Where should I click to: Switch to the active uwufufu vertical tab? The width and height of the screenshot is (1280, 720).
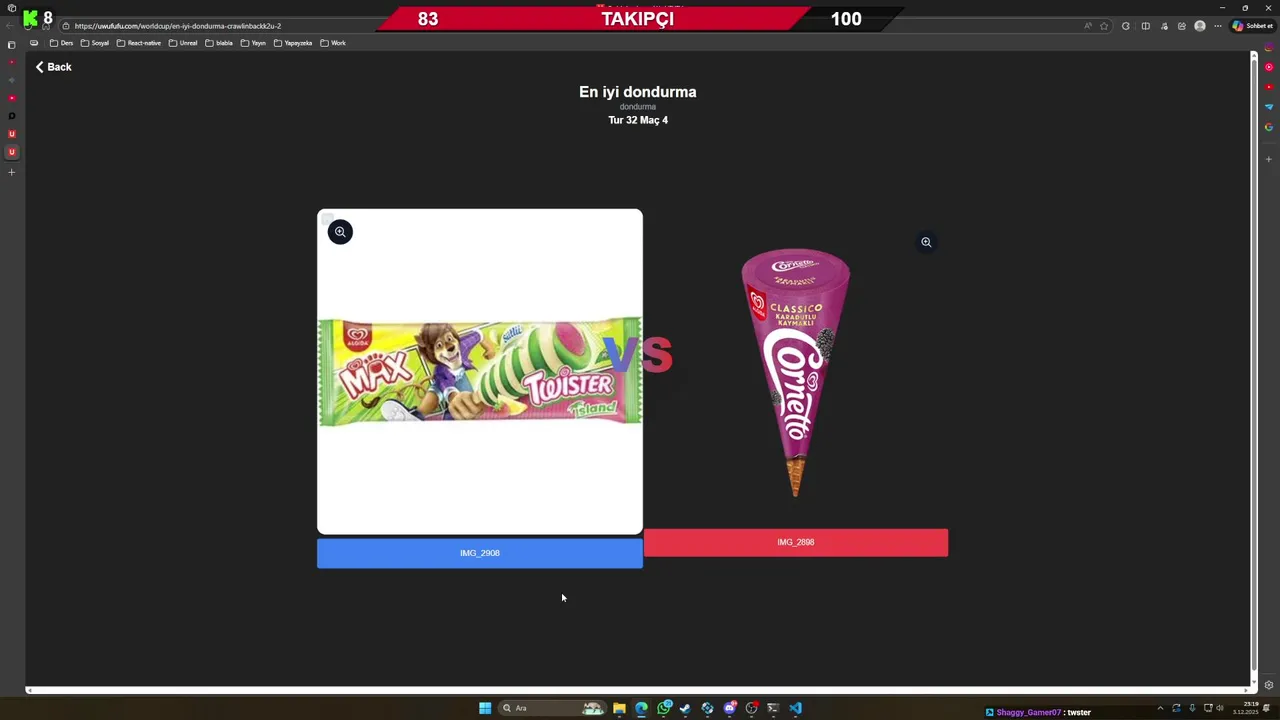(12, 152)
